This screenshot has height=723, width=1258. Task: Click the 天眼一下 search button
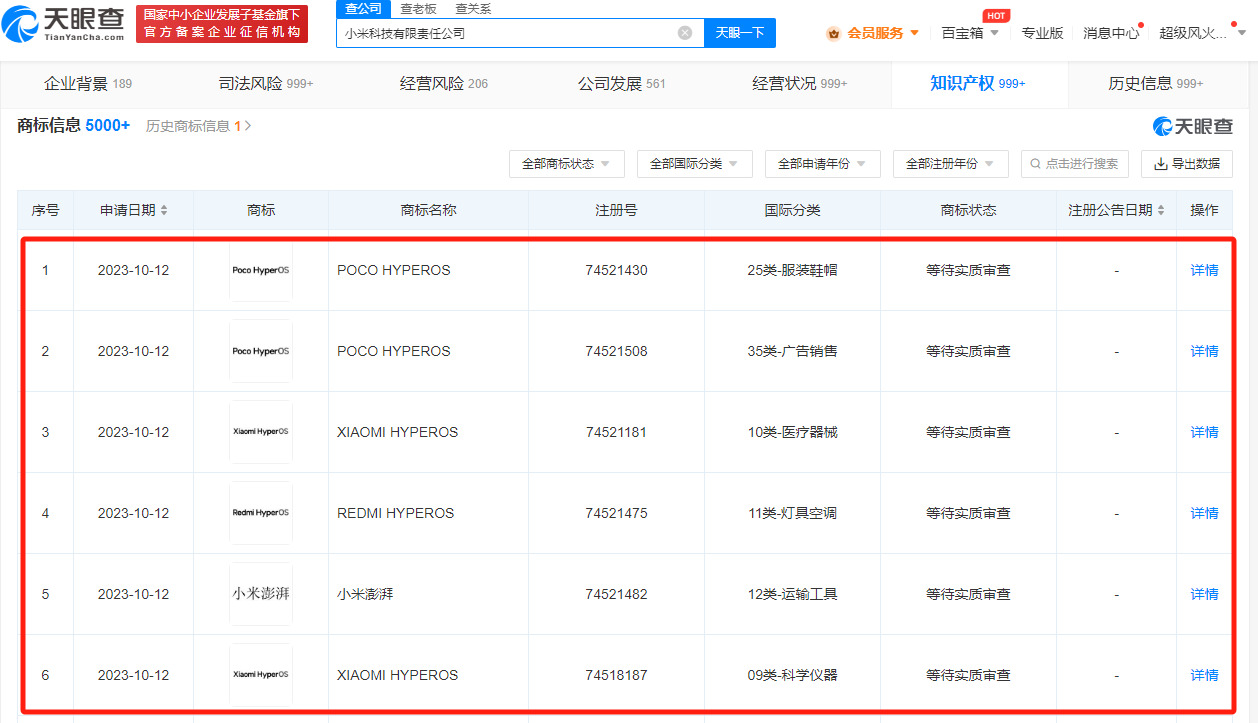(740, 33)
